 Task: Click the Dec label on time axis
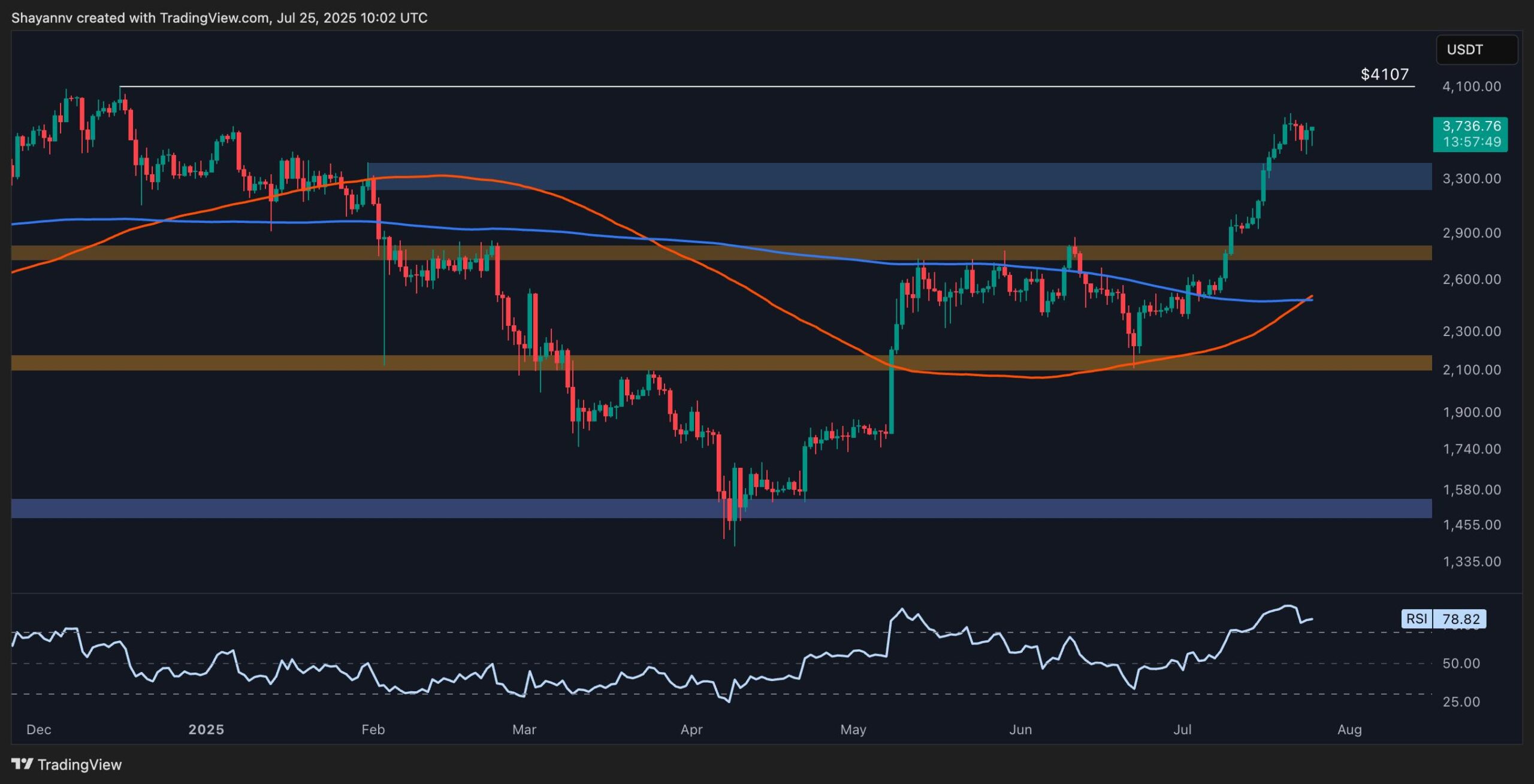pyautogui.click(x=39, y=729)
